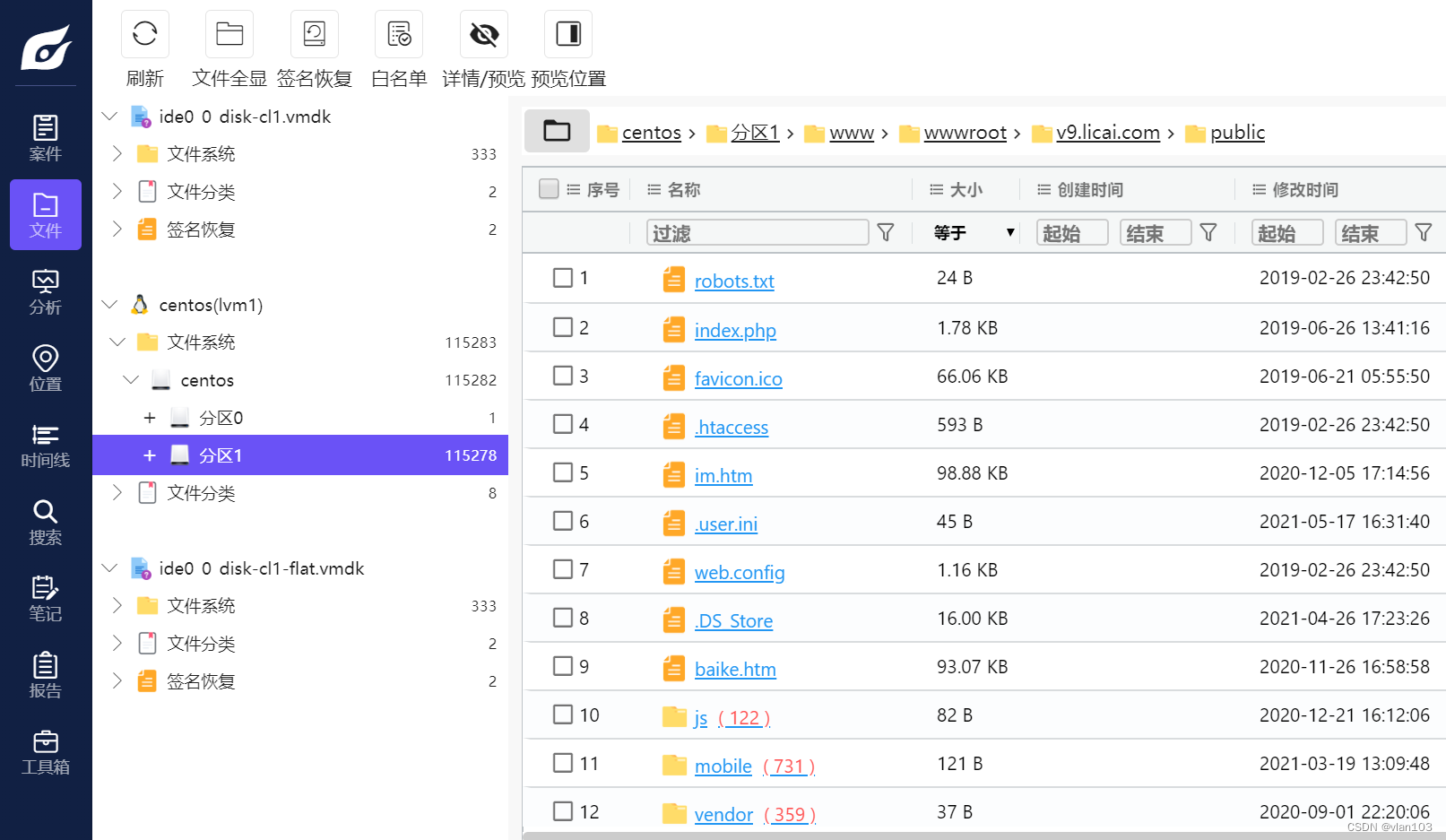Open the 时间线 sidebar section
Screen dimensions: 1446x840
pyautogui.click(x=46, y=445)
